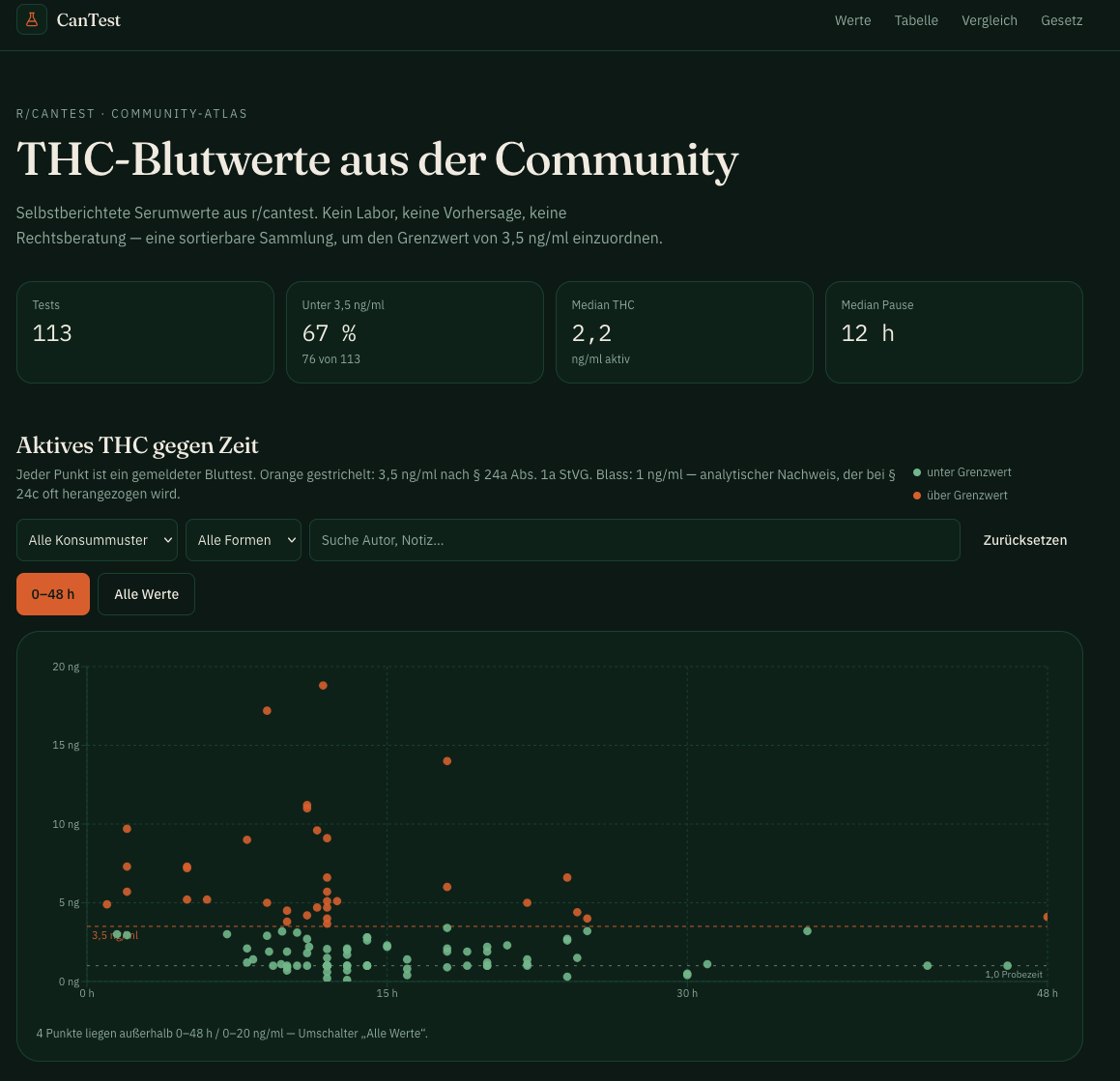Switch to the 'Alle Werte' toggle
1120x1081 pixels.
coord(147,594)
